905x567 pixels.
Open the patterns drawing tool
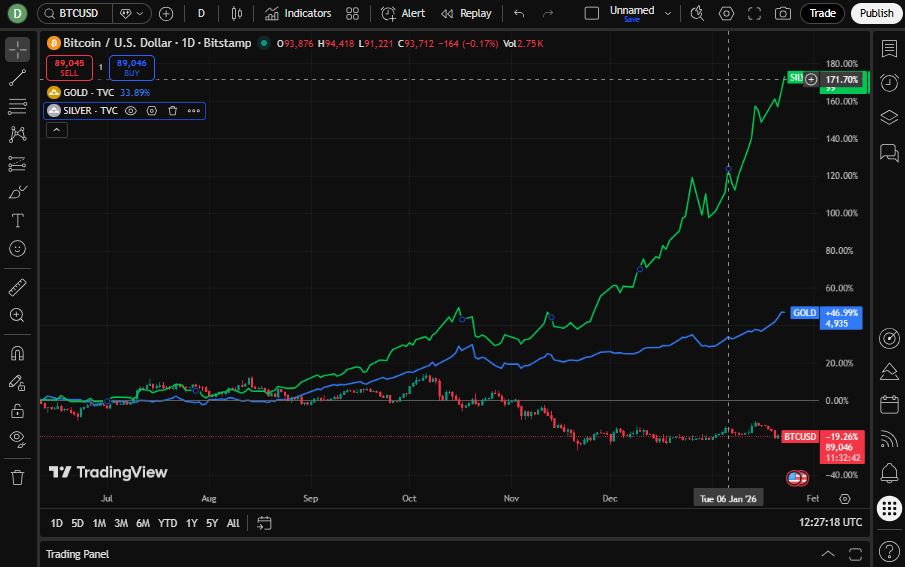[17, 135]
